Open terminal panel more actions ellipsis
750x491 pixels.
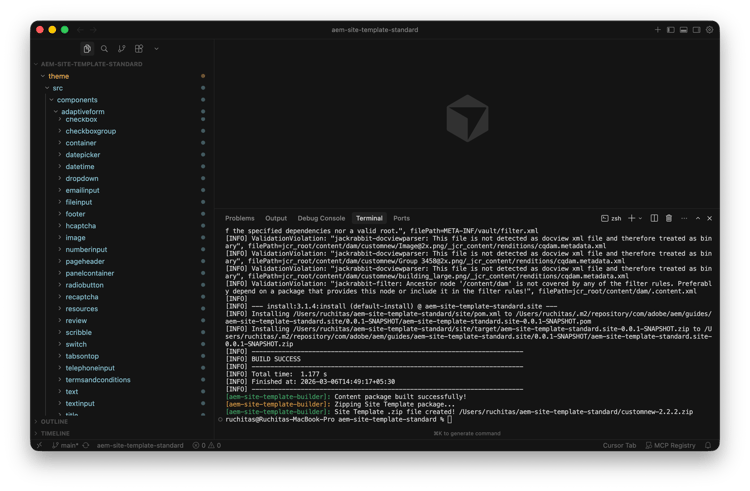point(684,218)
